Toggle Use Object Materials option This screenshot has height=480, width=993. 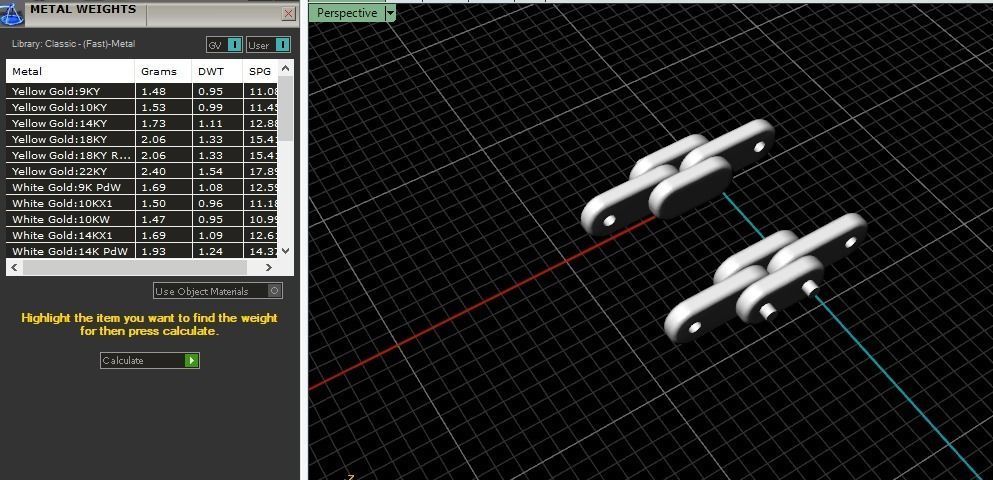point(218,291)
